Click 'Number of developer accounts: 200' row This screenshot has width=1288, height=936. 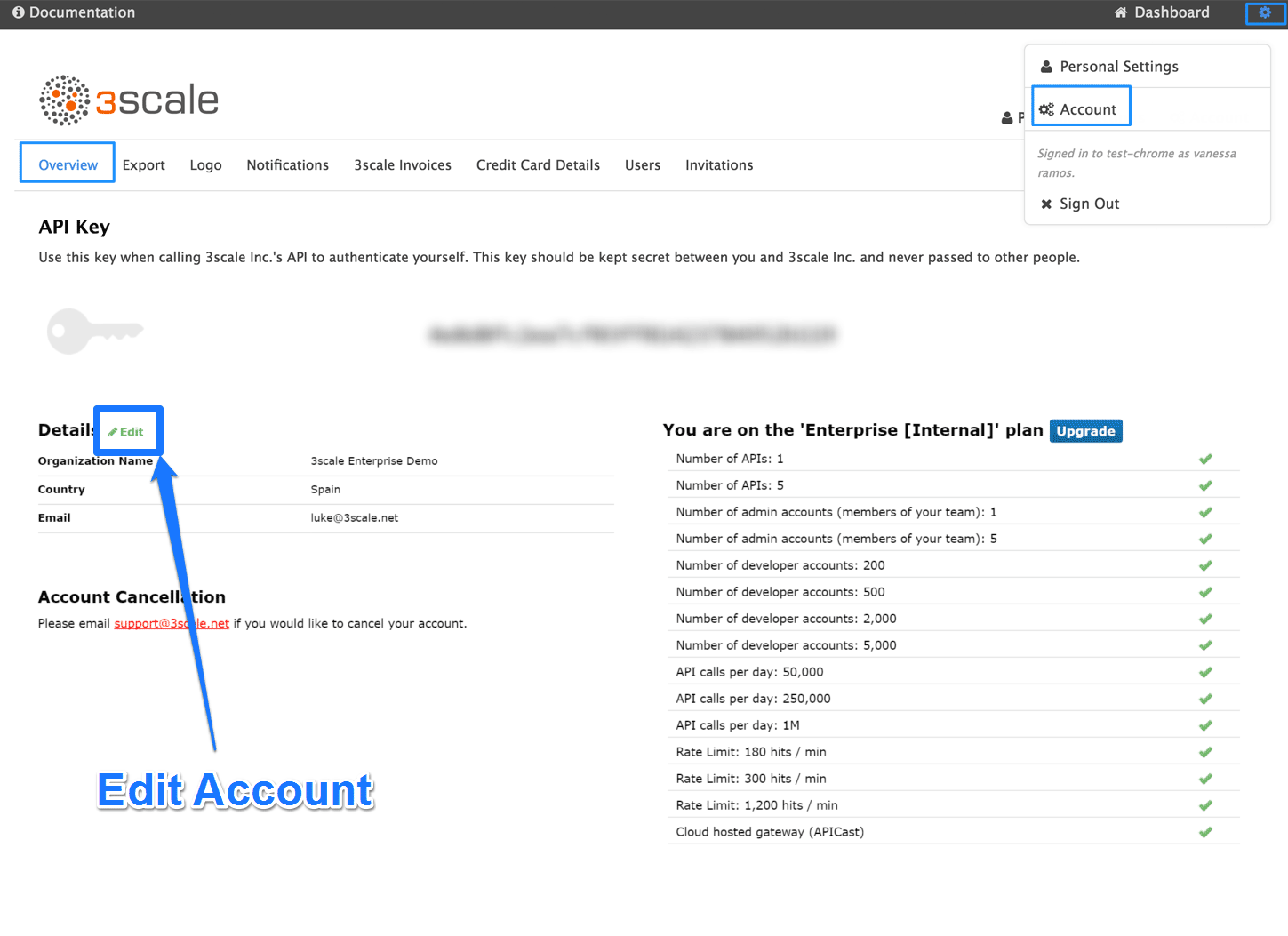pyautogui.click(x=953, y=565)
